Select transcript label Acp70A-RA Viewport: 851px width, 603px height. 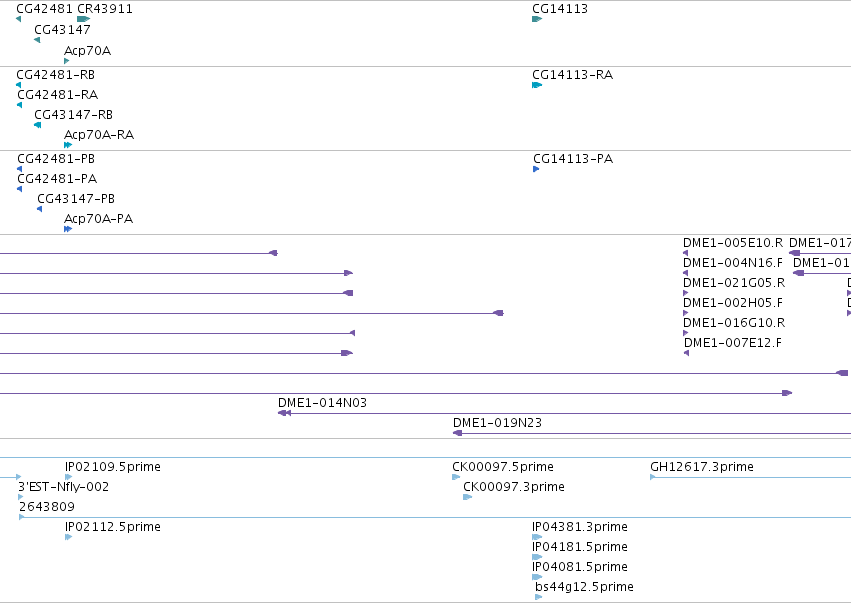99,135
